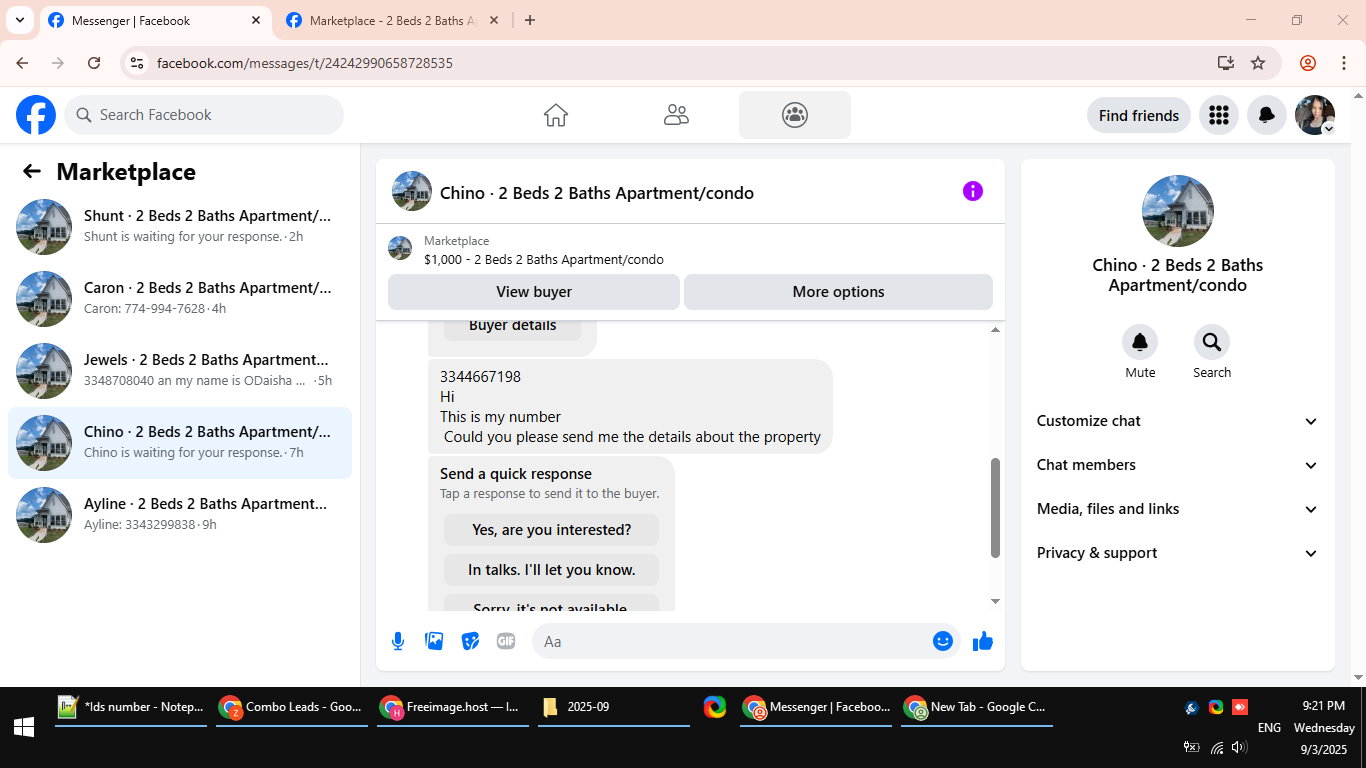The image size is (1366, 768).
Task: Send a thumbs up like
Action: click(983, 641)
